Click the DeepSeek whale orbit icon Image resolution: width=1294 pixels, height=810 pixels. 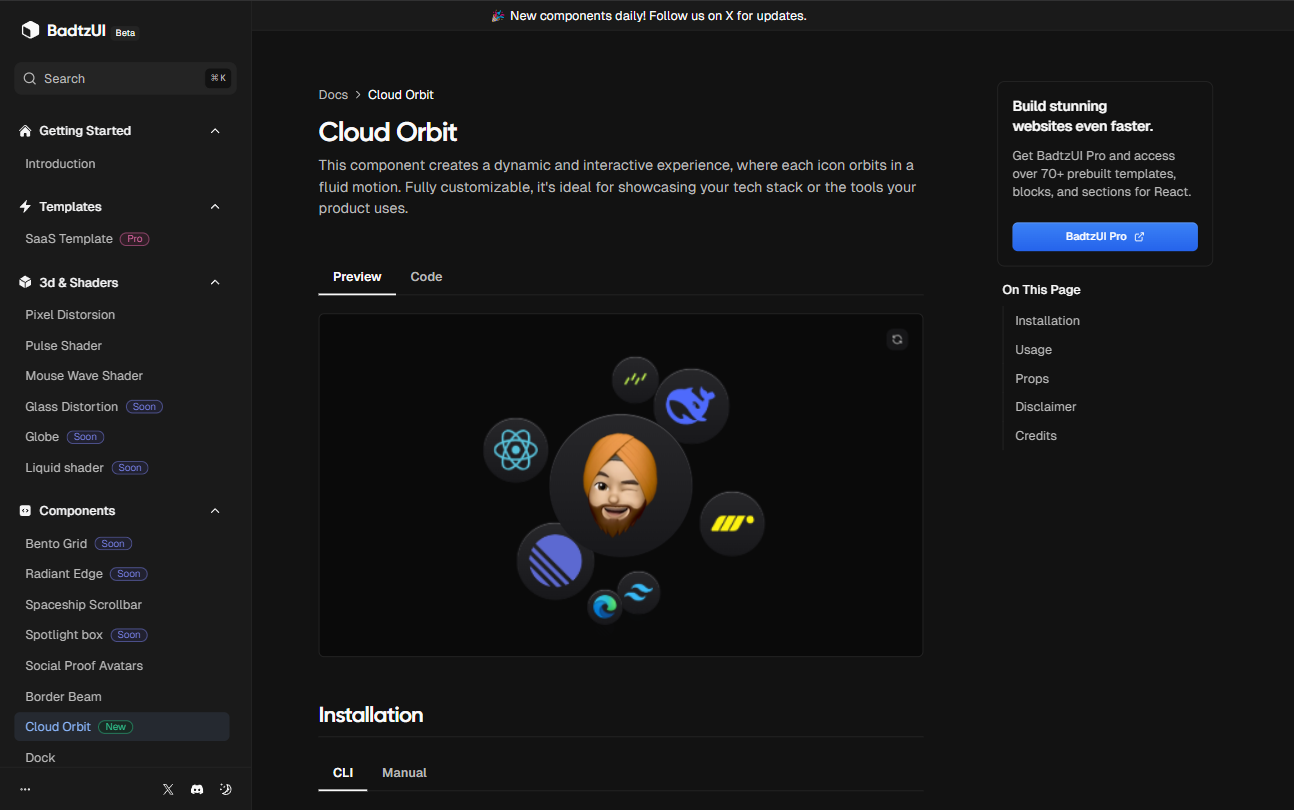click(691, 406)
